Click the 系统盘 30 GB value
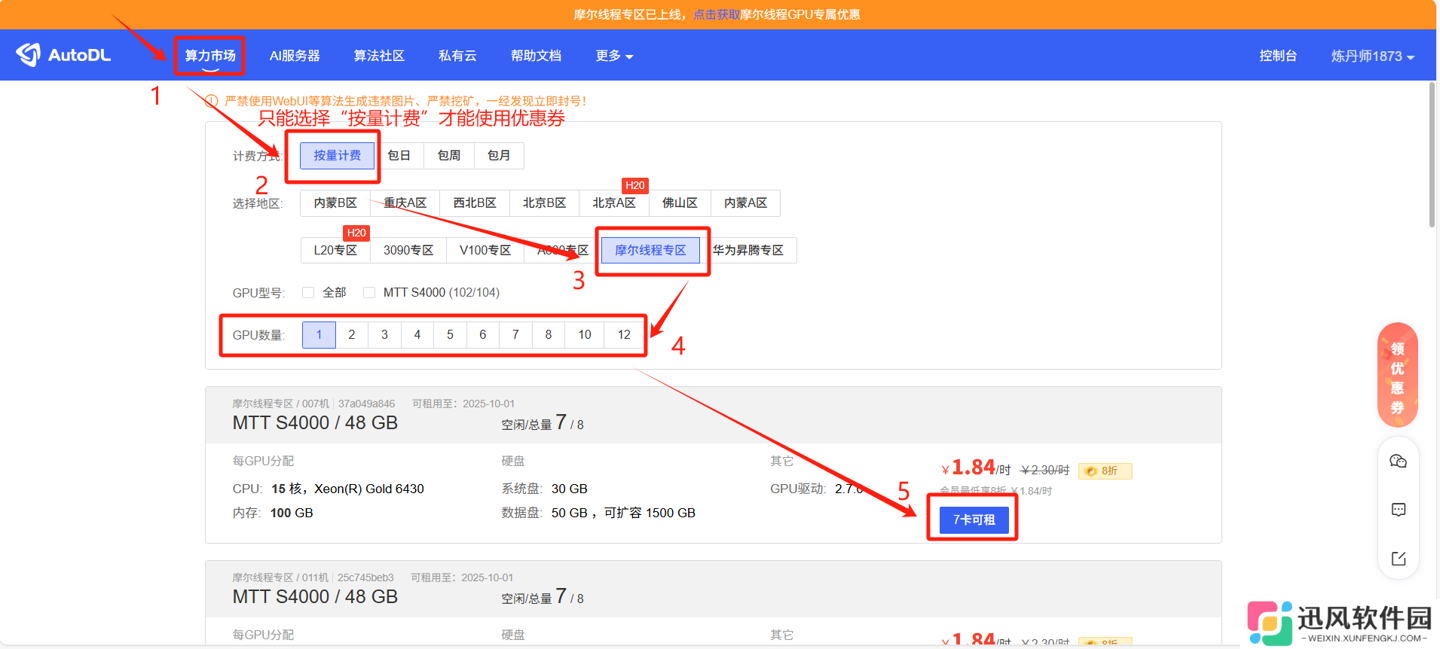 coord(570,489)
